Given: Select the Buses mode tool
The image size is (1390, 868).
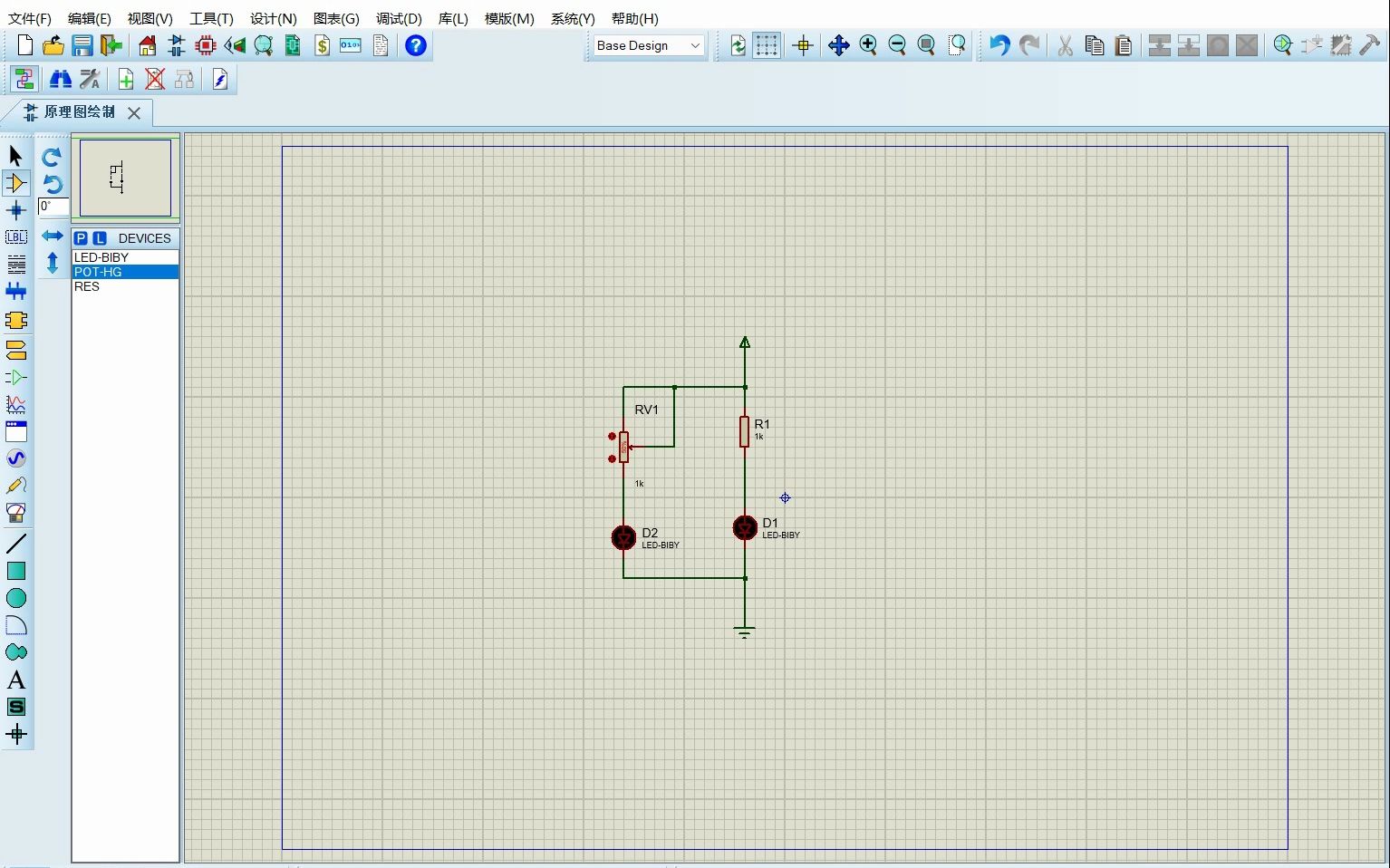Looking at the screenshot, I should pyautogui.click(x=15, y=292).
